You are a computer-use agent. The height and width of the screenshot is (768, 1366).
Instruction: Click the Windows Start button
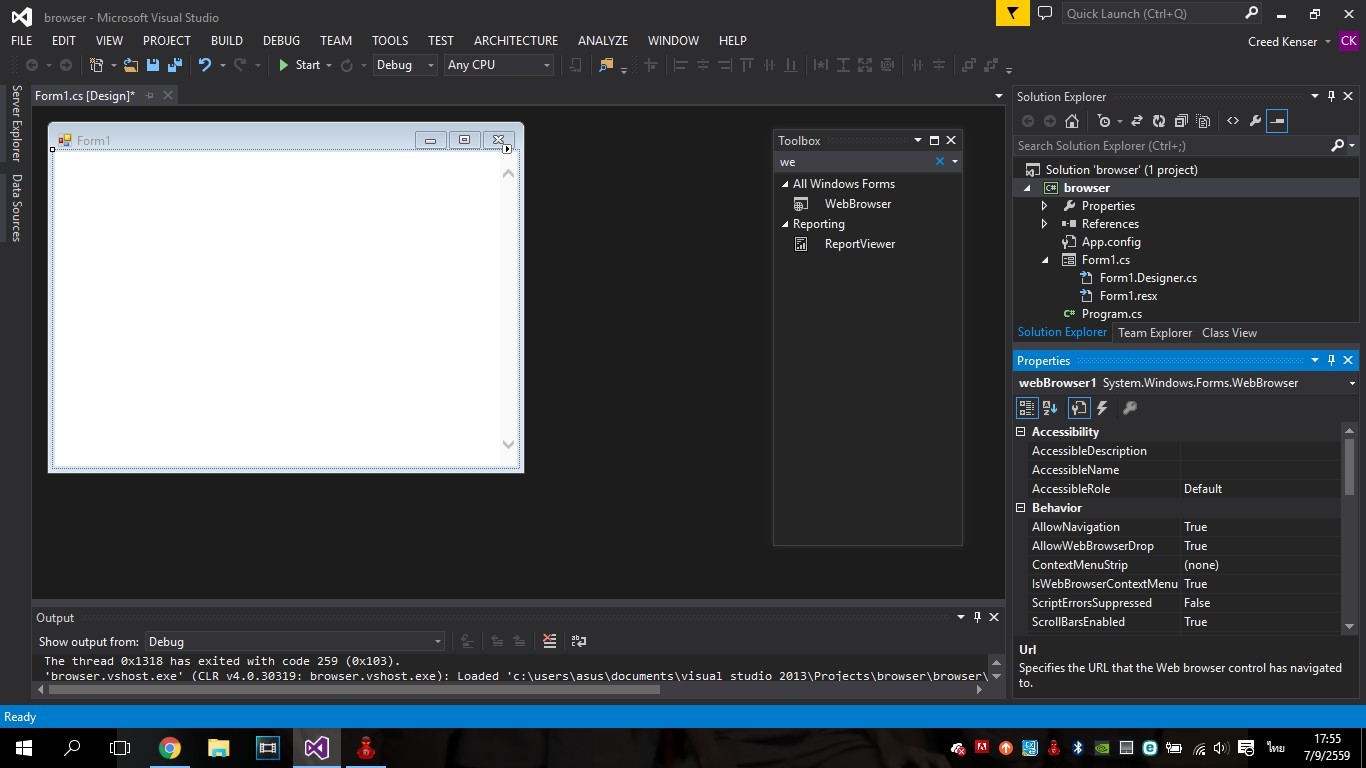[x=24, y=748]
